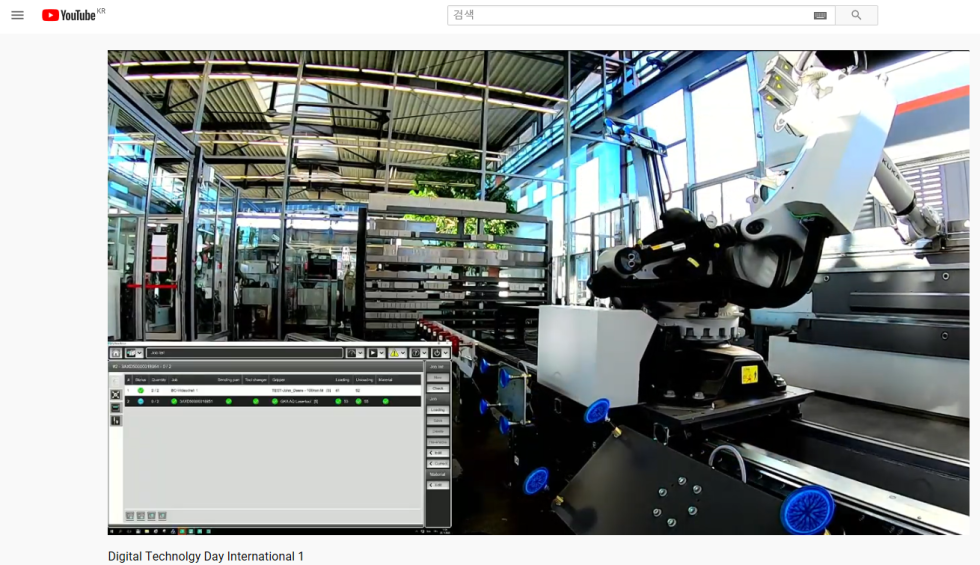Open the on-screen keyboard in search box
The width and height of the screenshot is (980, 565).
pos(820,16)
